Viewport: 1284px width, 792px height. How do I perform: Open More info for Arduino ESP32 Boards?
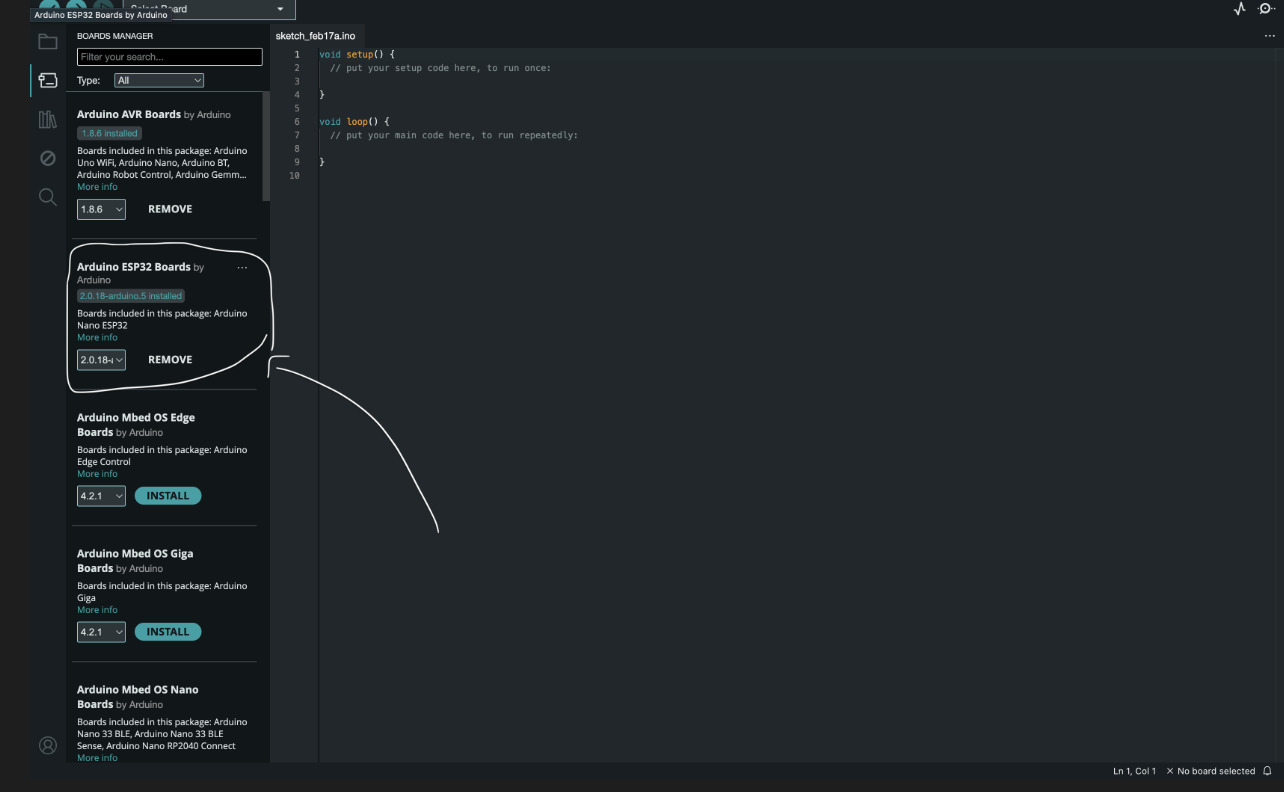97,338
